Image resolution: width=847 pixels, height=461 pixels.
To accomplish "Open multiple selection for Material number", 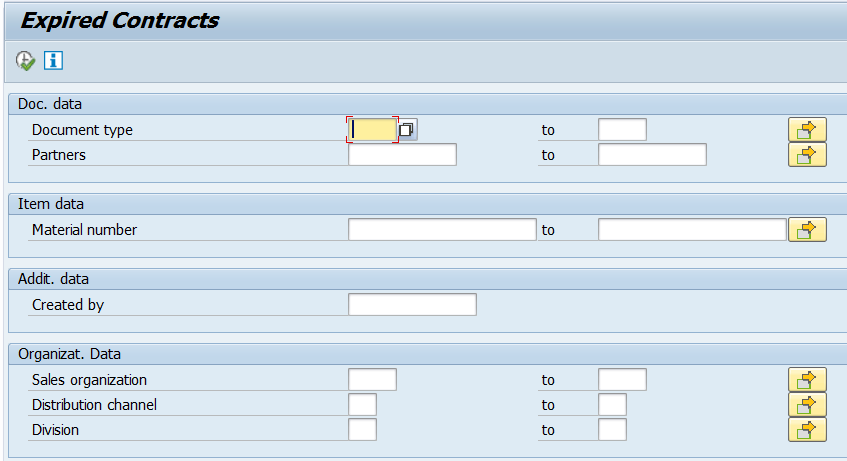I will point(807,230).
